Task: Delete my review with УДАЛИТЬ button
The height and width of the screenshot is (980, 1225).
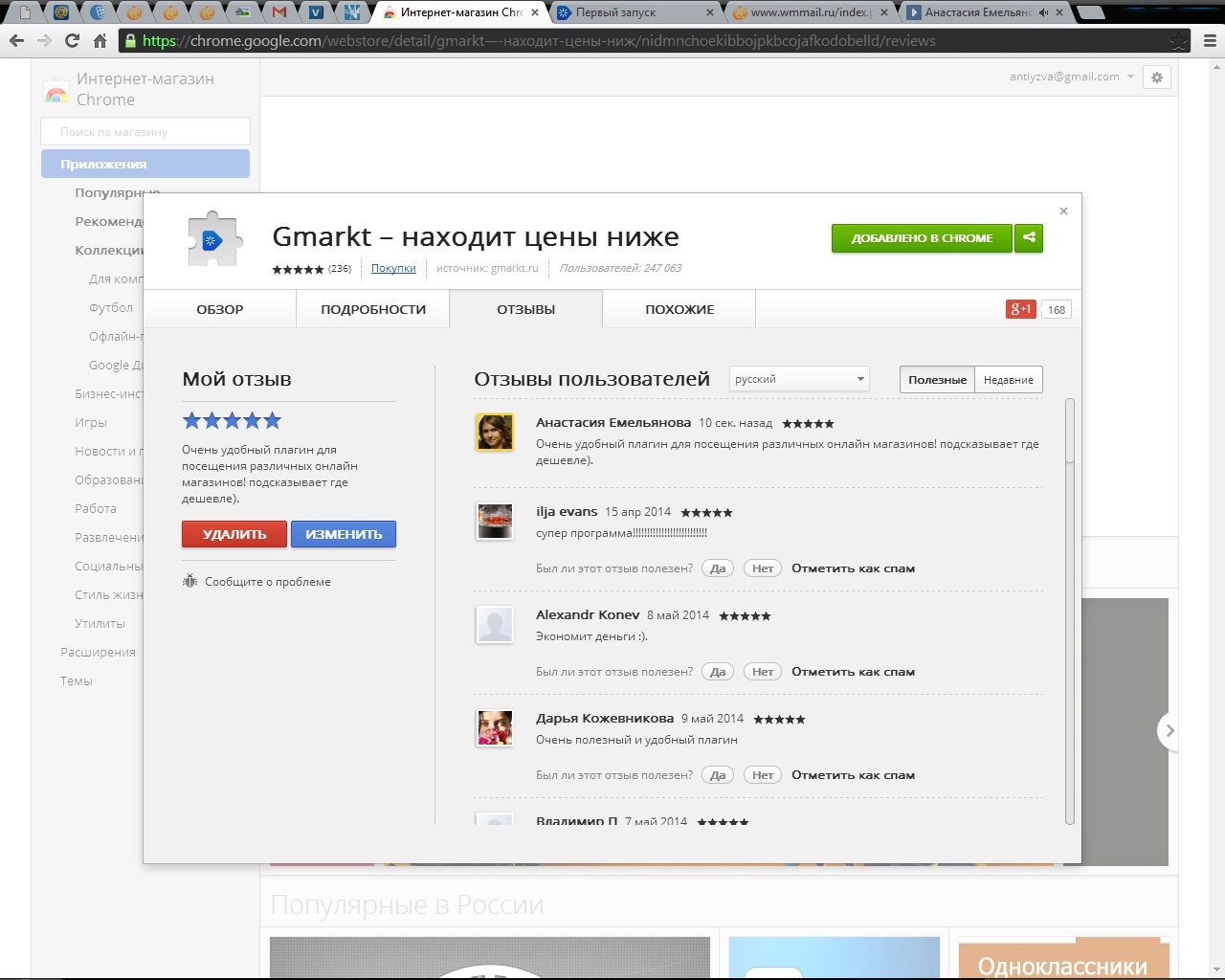Action: [x=234, y=534]
